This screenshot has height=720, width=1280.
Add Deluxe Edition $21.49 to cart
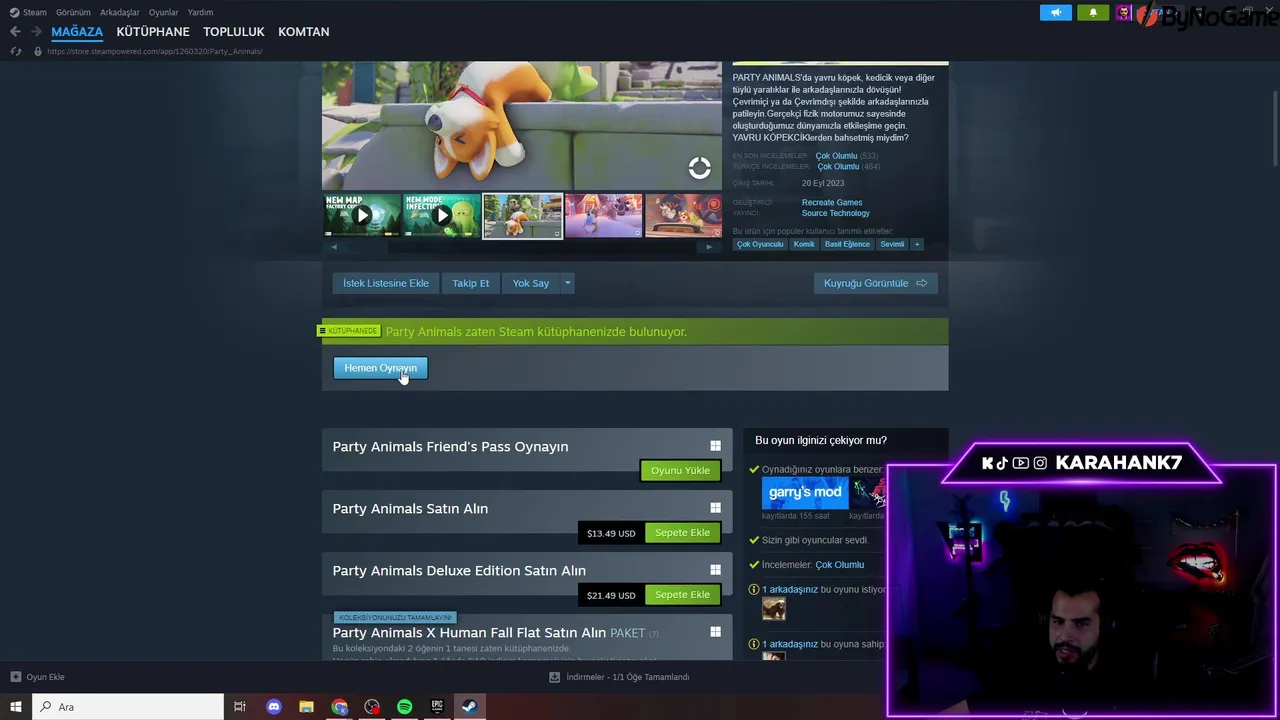coord(683,595)
